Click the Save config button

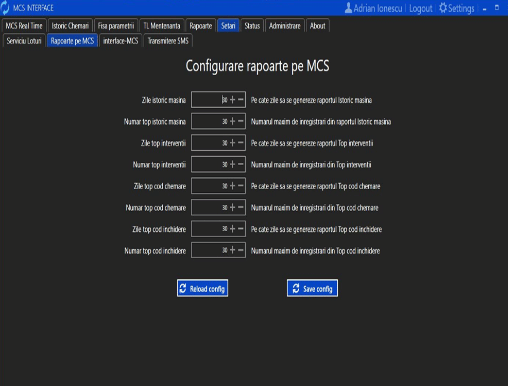(x=312, y=288)
